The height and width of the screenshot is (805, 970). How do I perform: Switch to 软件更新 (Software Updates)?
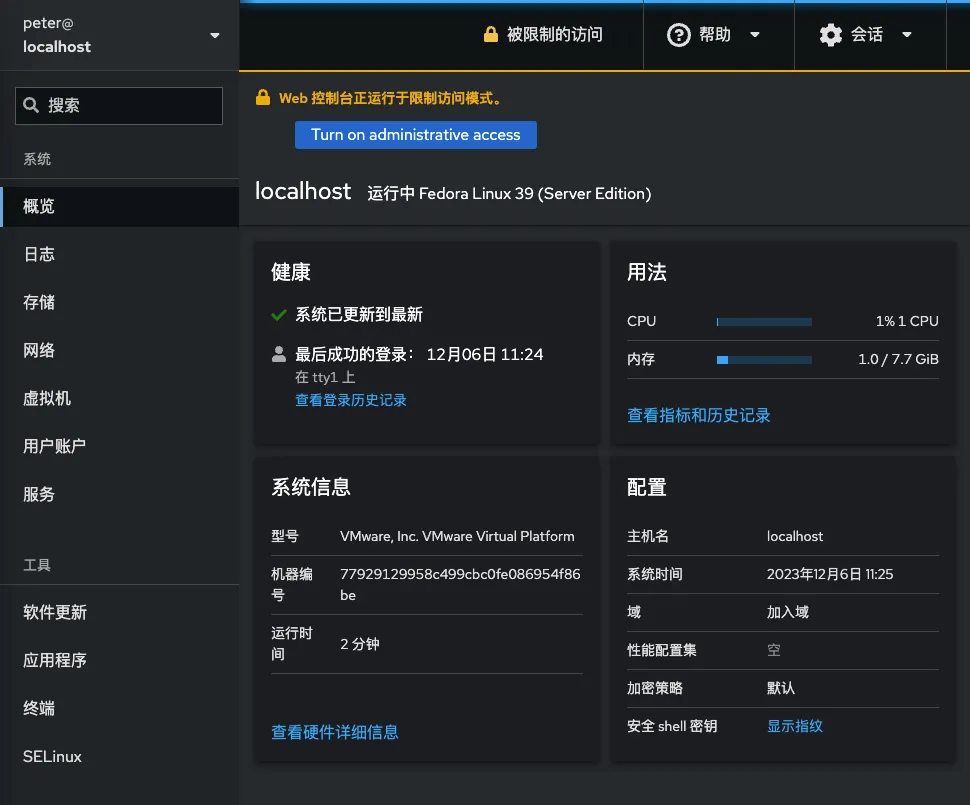pyautogui.click(x=54, y=612)
